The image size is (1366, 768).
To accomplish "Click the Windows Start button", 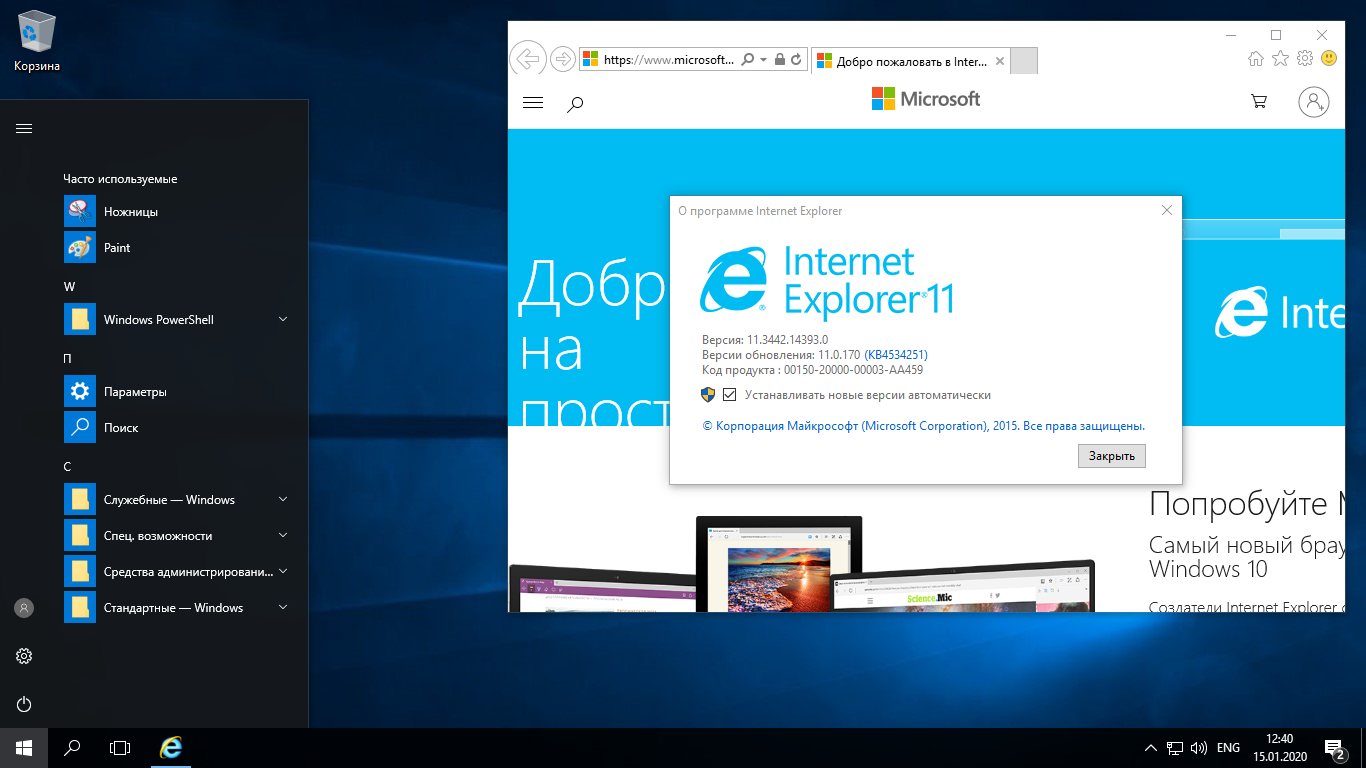I will tap(24, 748).
